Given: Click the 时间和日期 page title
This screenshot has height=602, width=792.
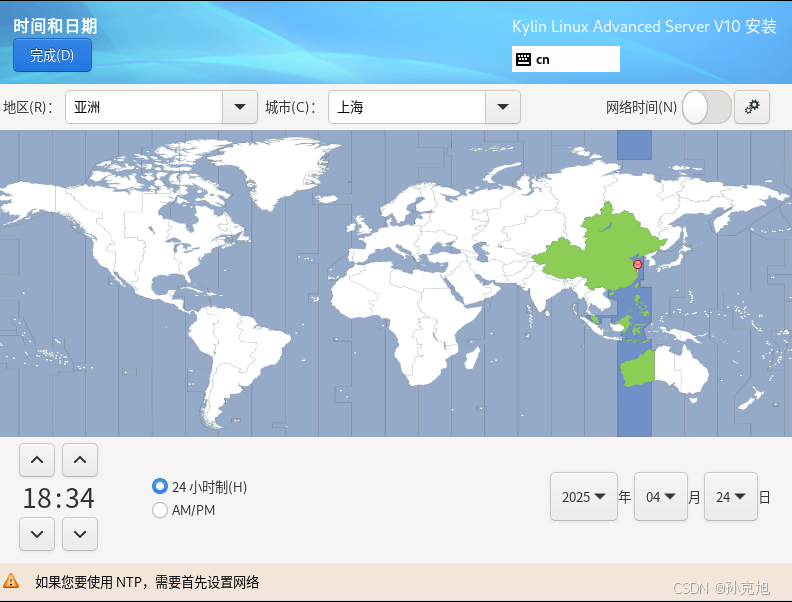Looking at the screenshot, I should pos(55,26).
